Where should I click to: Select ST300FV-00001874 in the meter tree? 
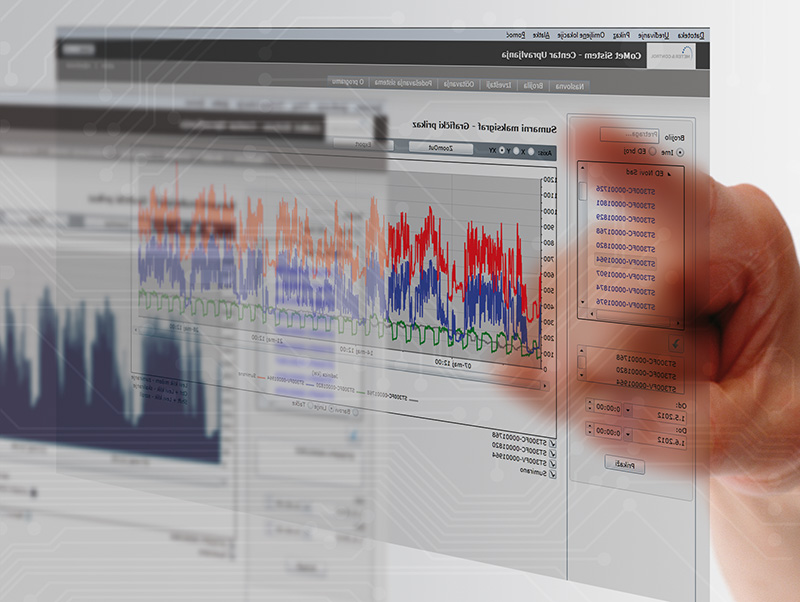(626, 290)
